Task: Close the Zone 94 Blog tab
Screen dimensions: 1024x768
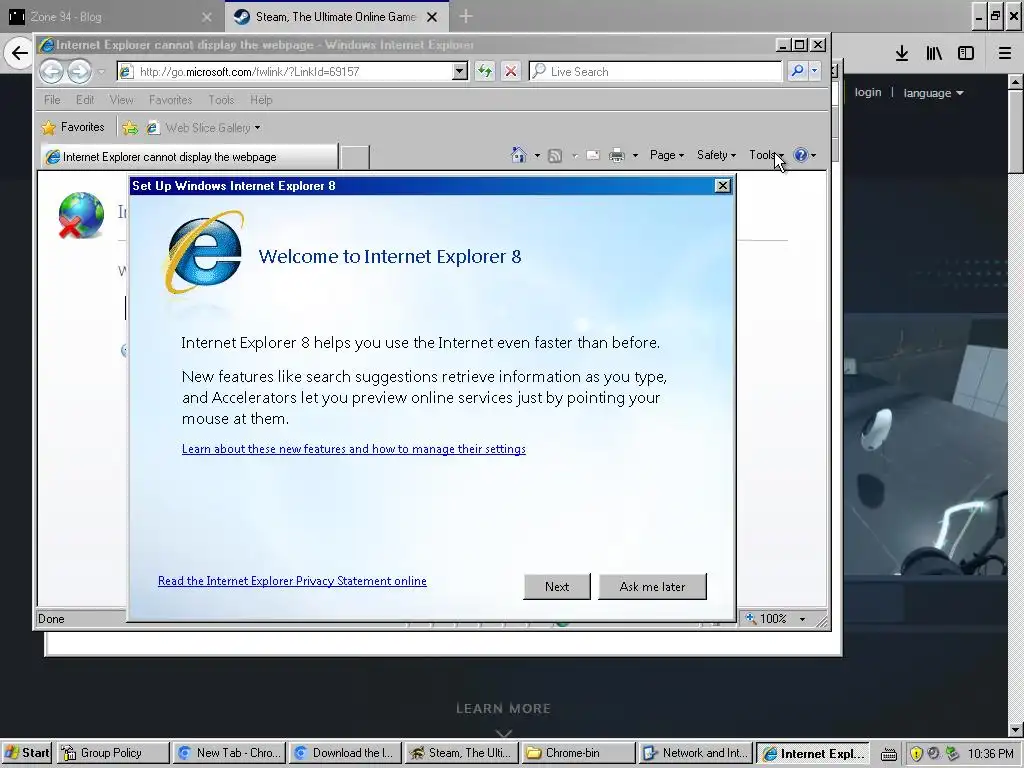Action: (206, 17)
